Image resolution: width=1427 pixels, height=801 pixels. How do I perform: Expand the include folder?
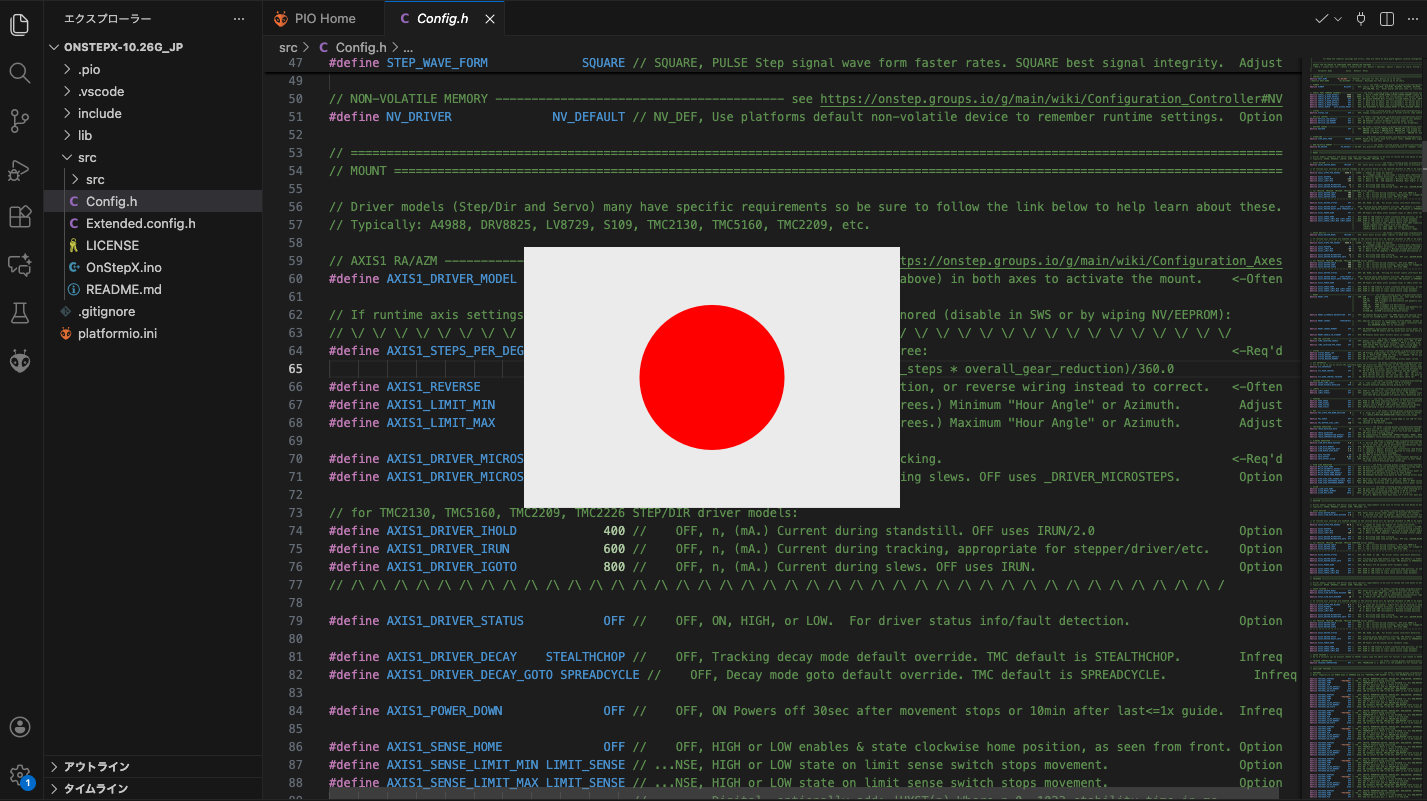(x=99, y=114)
